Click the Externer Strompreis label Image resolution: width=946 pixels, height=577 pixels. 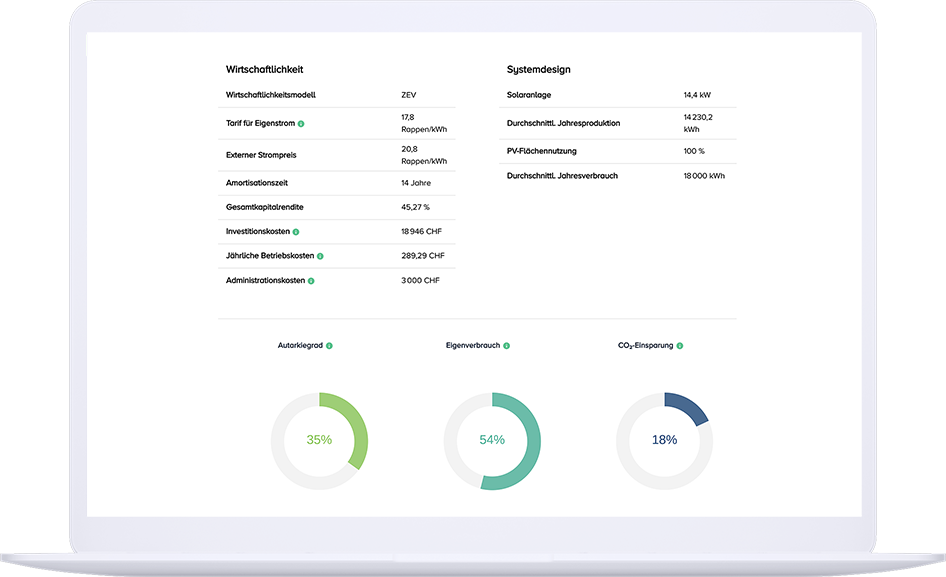pyautogui.click(x=261, y=155)
